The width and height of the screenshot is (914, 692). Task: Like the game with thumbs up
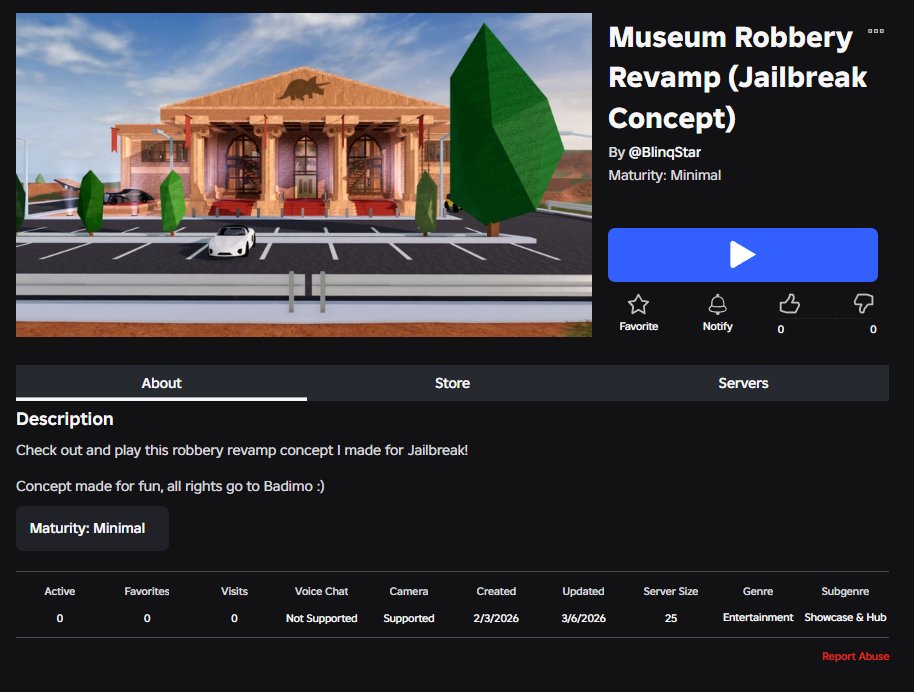coord(789,303)
